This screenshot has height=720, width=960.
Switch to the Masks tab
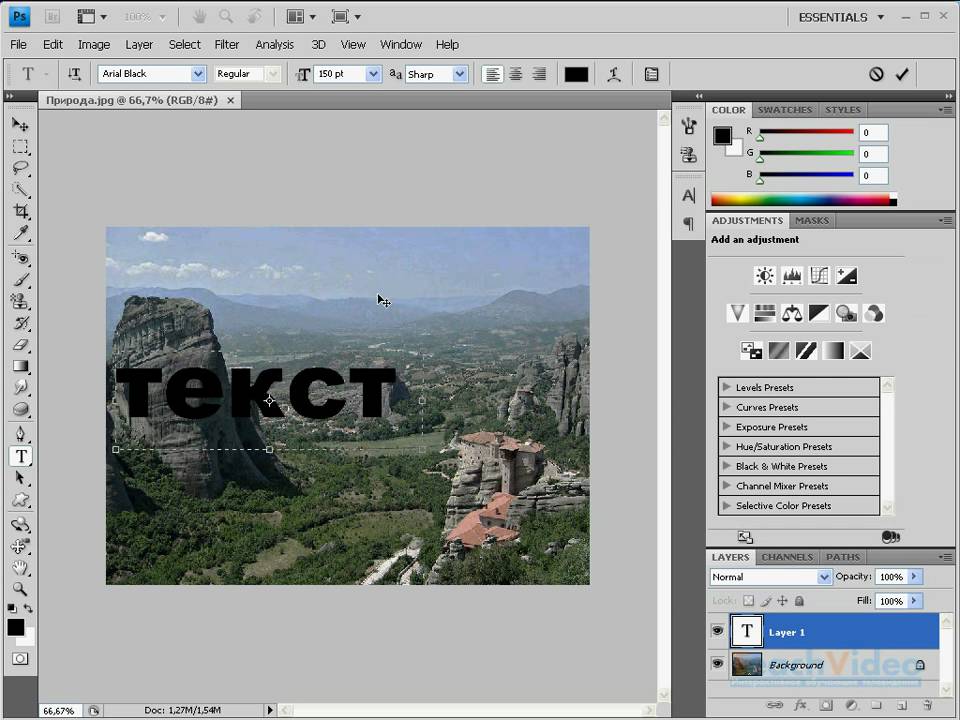[812, 220]
